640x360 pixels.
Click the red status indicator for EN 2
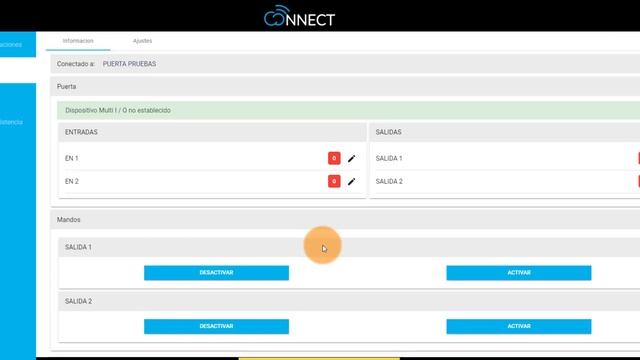tap(334, 181)
